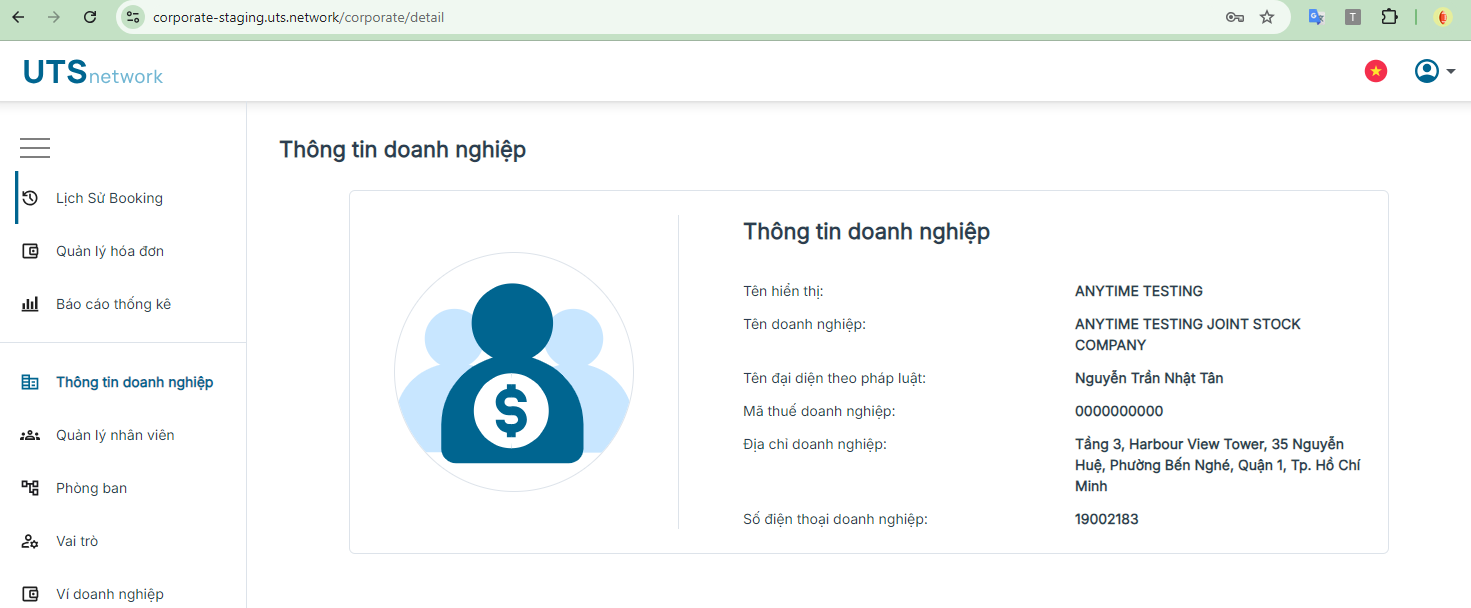Click the Phòng ban hierarchy icon

point(30,488)
